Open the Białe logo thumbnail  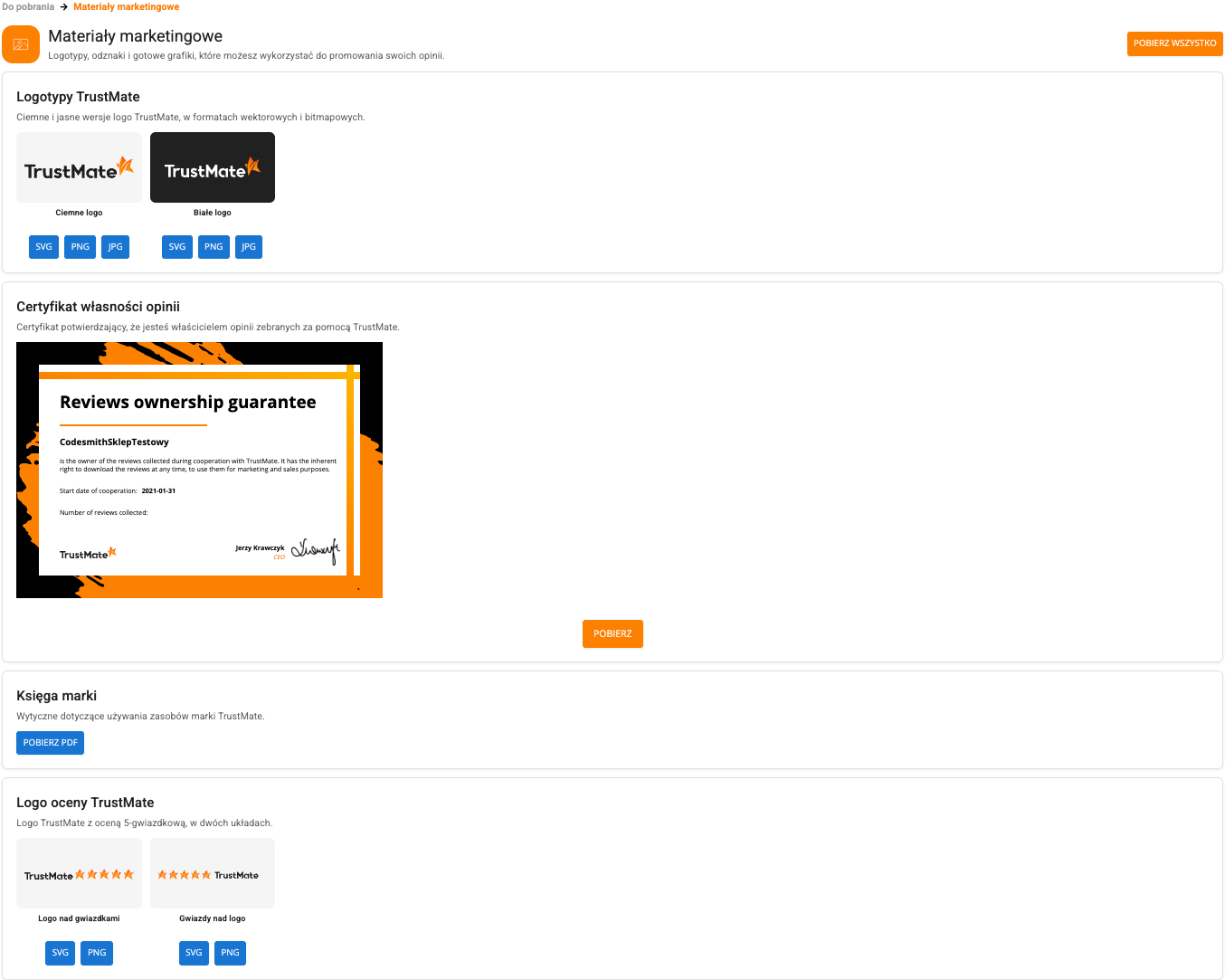pos(213,167)
